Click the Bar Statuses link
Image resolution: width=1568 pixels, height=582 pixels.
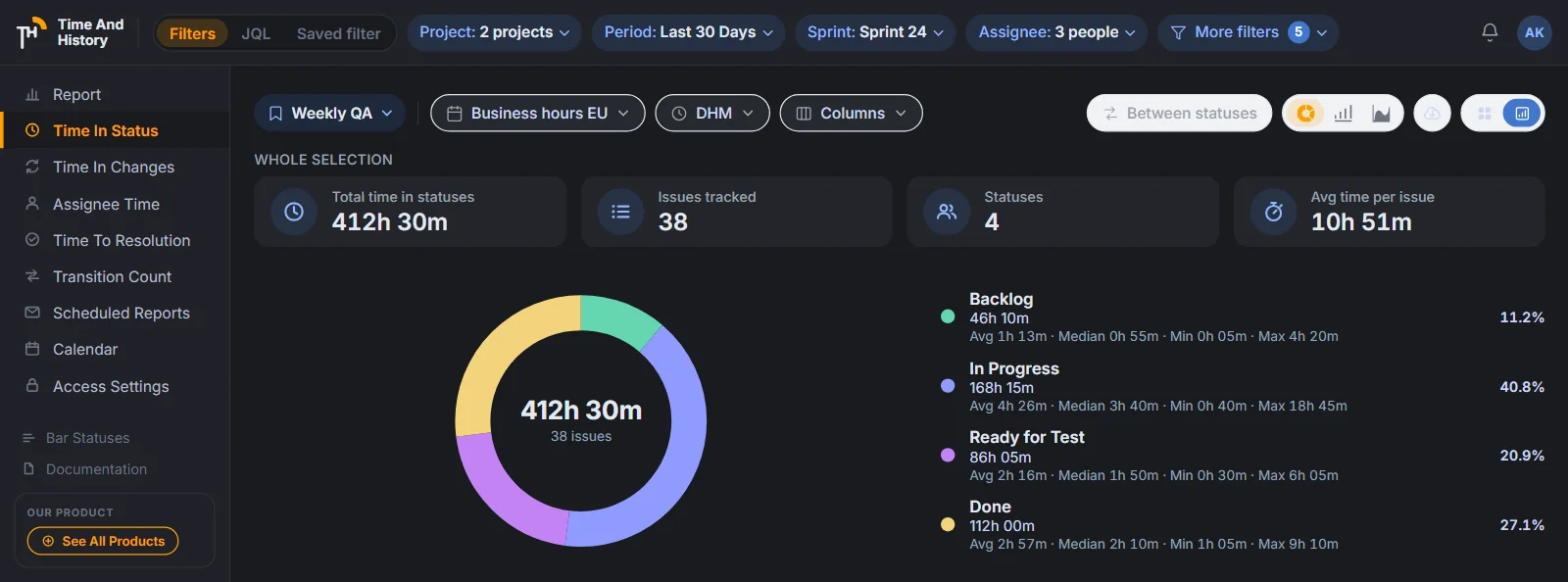tap(76, 438)
